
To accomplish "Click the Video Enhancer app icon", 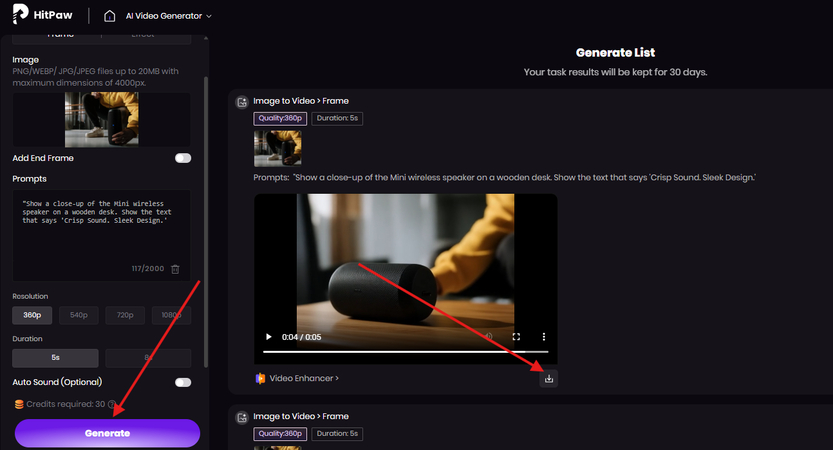I will [x=260, y=378].
